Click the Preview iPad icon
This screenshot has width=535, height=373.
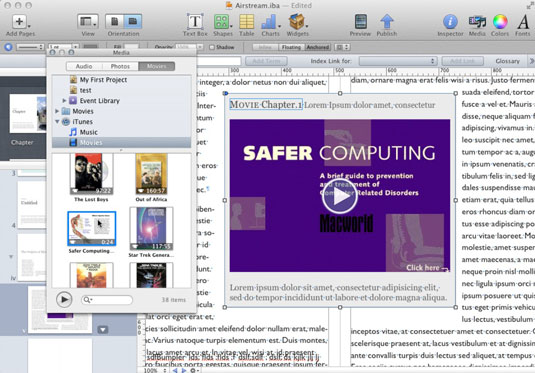(x=360, y=22)
